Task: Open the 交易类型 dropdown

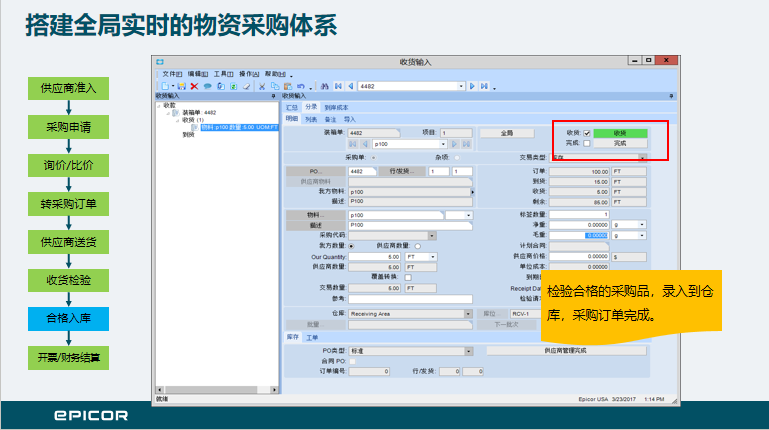Action: point(642,158)
